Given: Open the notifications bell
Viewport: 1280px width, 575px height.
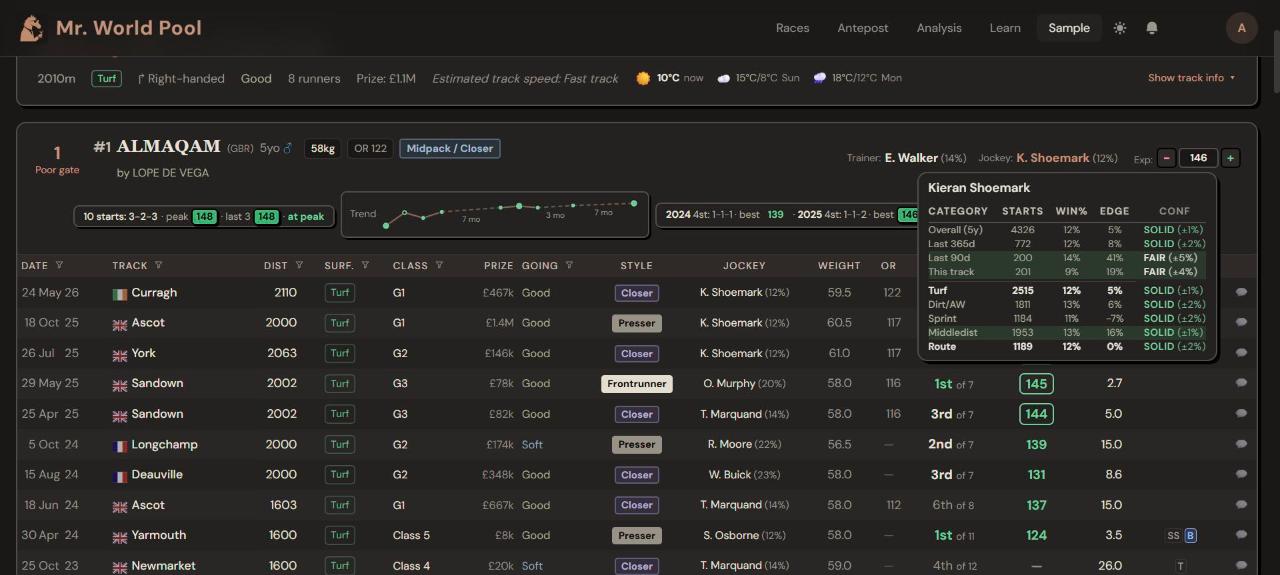Looking at the screenshot, I should pyautogui.click(x=1152, y=28).
